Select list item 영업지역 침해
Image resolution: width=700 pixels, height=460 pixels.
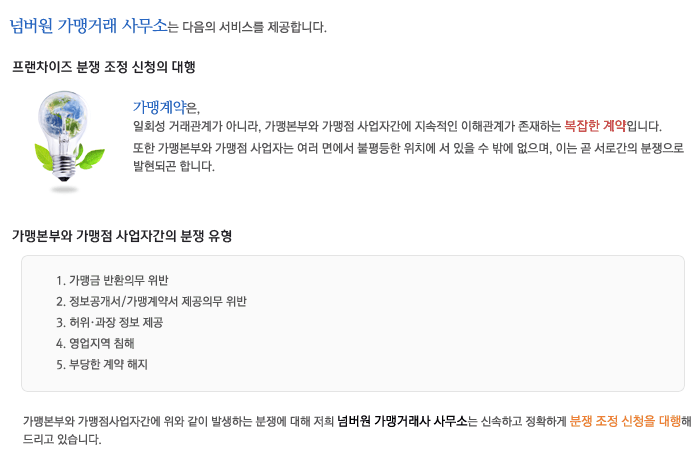coord(95,343)
